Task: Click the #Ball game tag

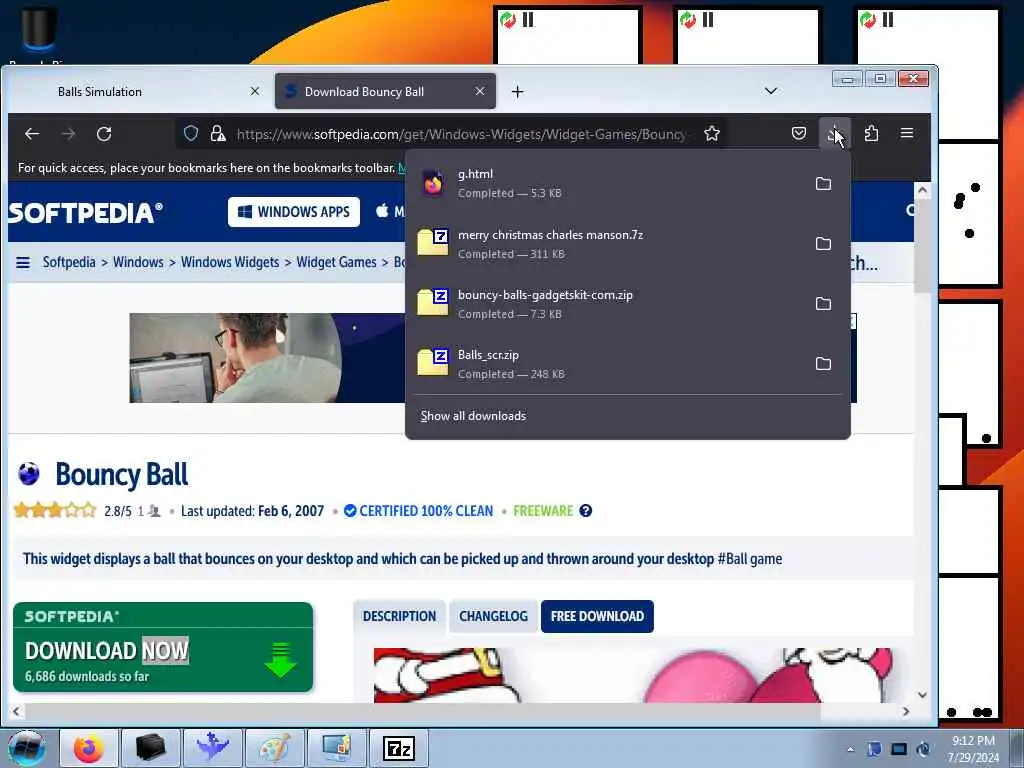Action: pyautogui.click(x=750, y=559)
